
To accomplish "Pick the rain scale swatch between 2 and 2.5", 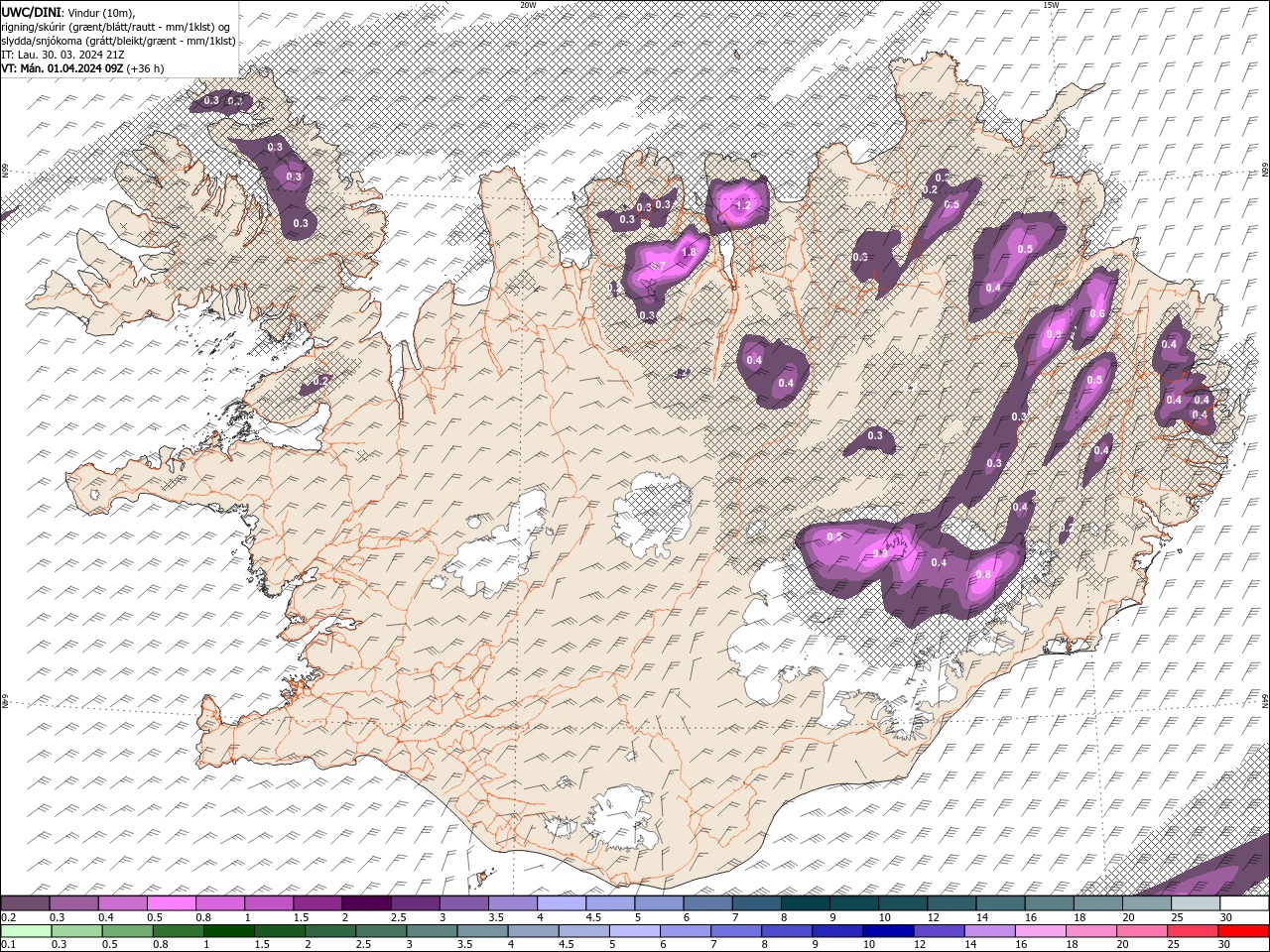I will [330, 931].
